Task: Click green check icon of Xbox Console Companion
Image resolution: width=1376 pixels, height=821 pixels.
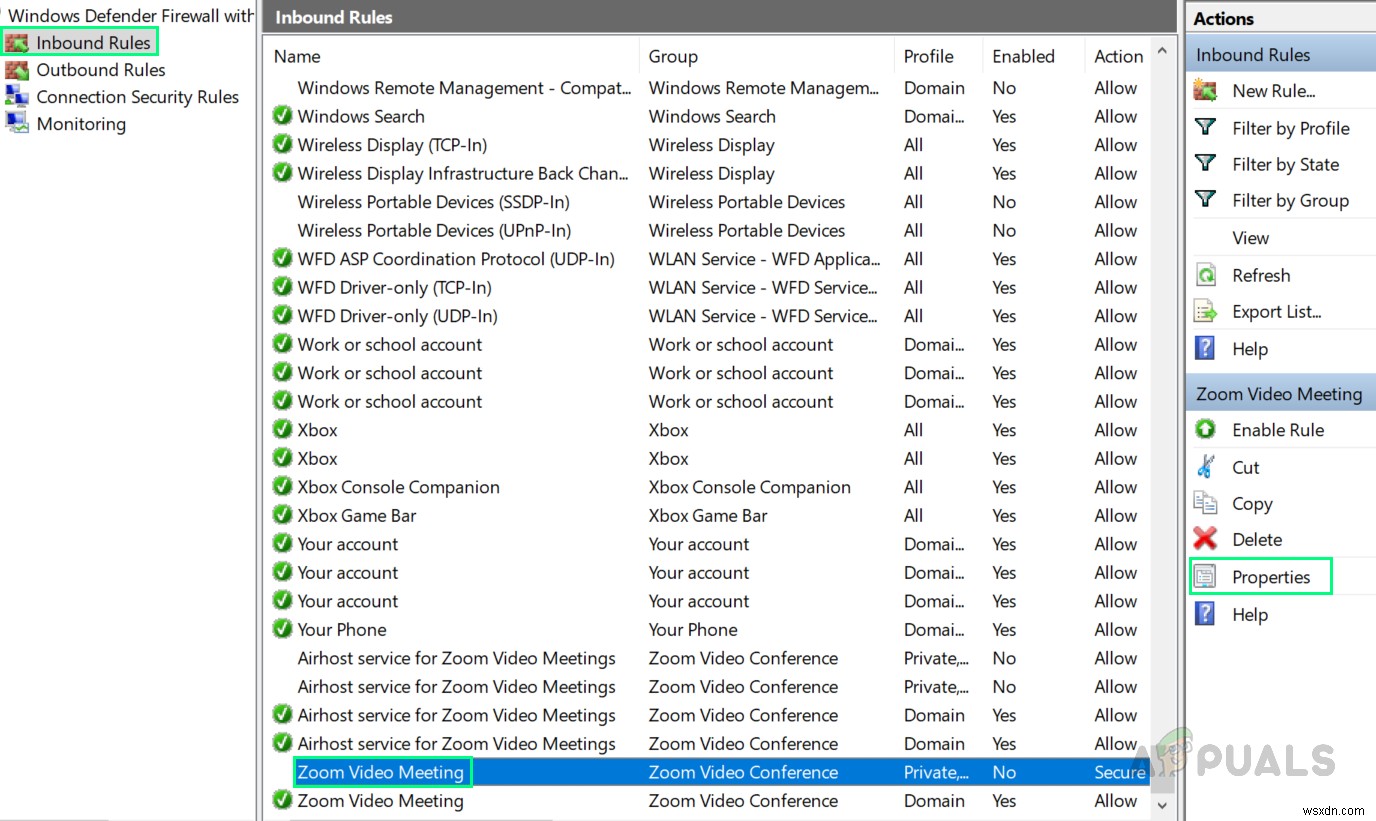Action: pos(282,487)
